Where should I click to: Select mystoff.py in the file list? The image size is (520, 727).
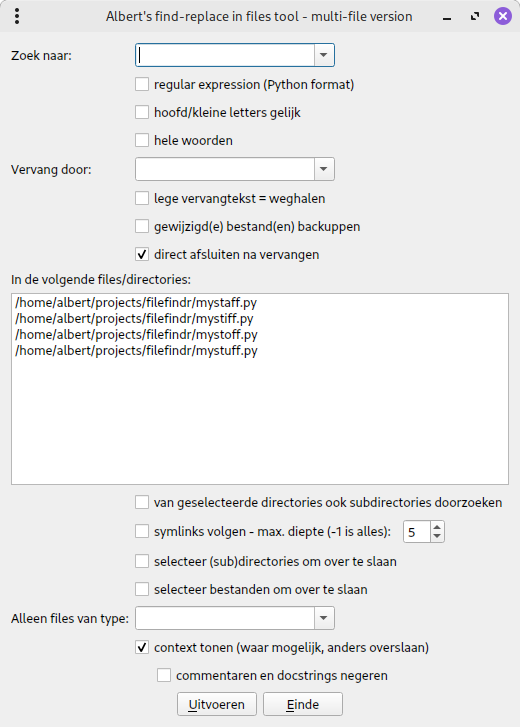pyautogui.click(x=136, y=334)
